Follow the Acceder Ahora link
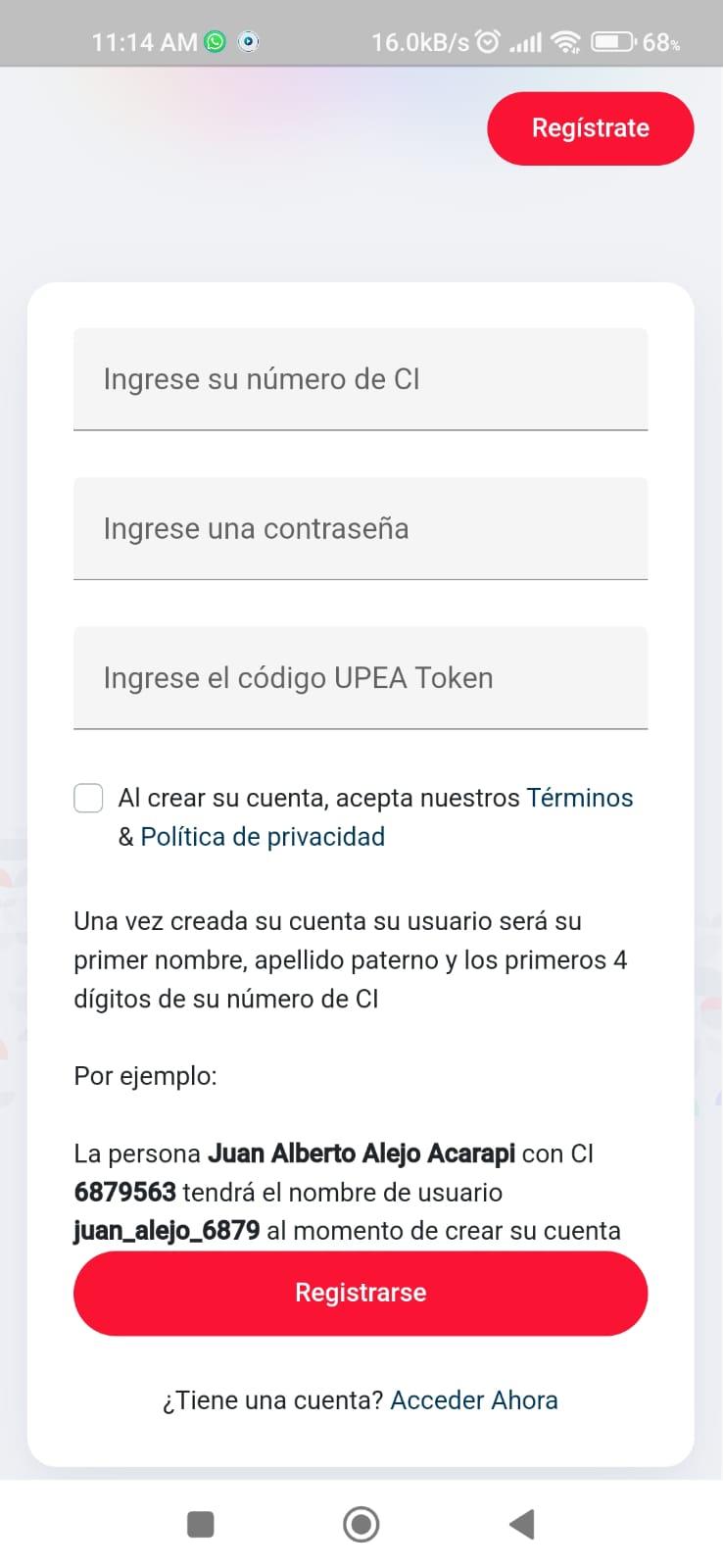This screenshot has width=723, height=1568. coord(474,1400)
